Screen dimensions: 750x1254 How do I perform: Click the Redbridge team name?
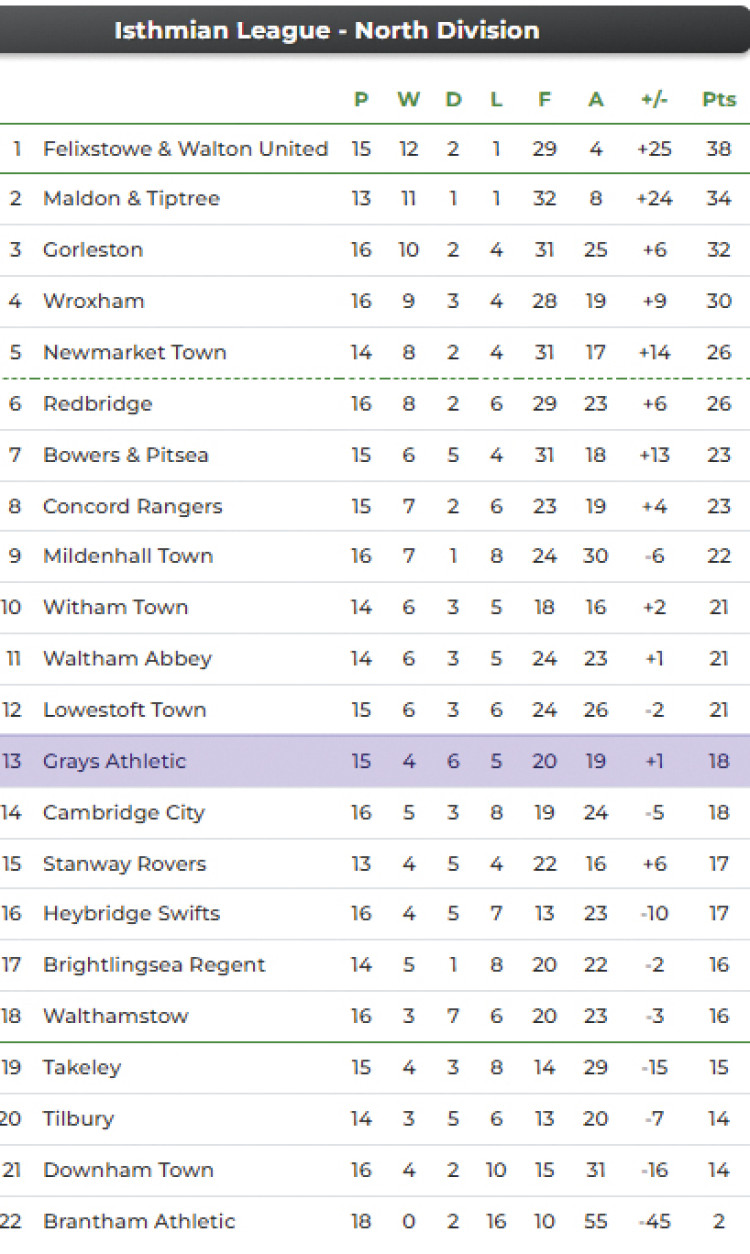coord(97,404)
